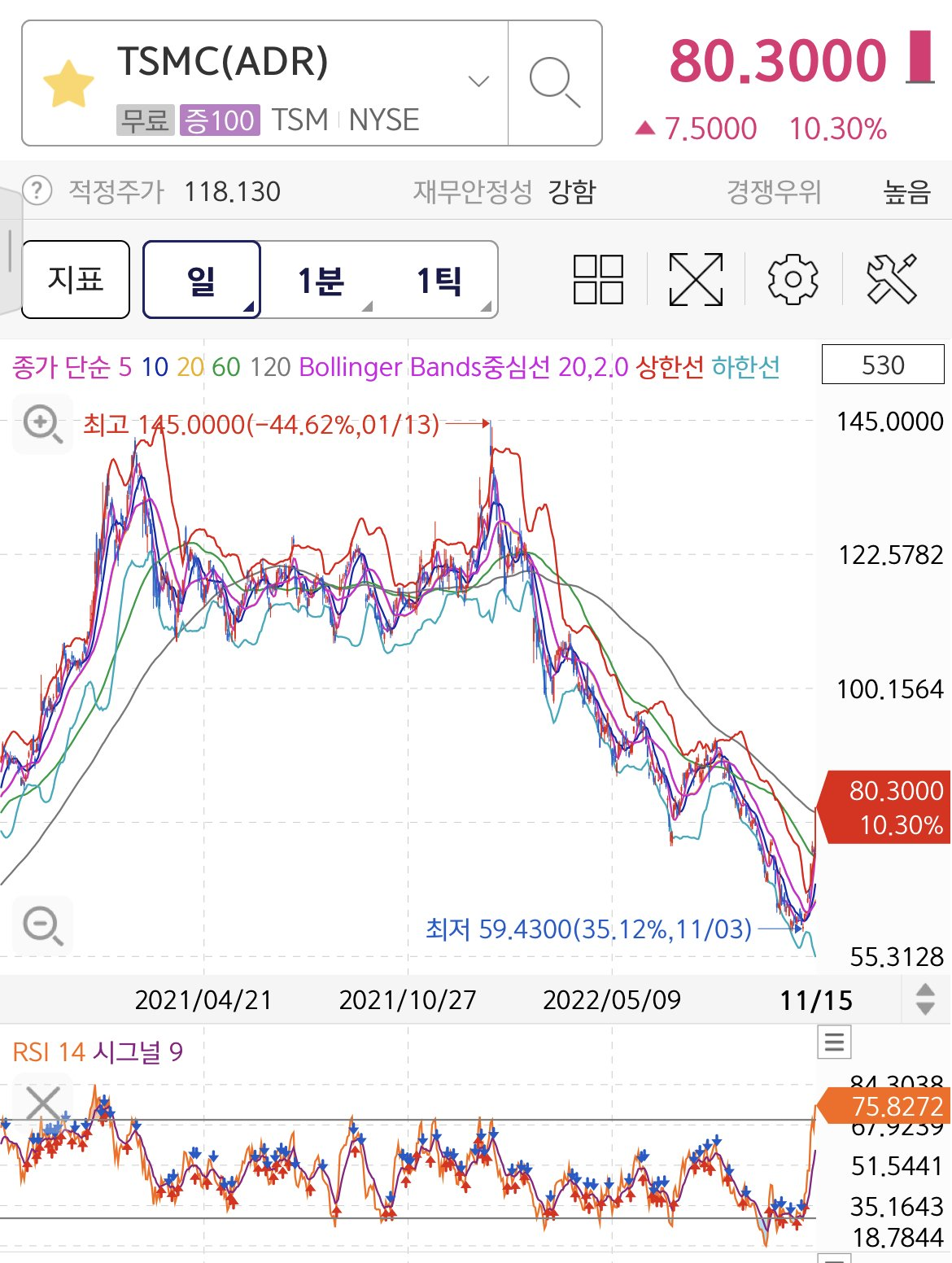Click the 2022/05/09 date label
952x1263 pixels.
tap(612, 1000)
